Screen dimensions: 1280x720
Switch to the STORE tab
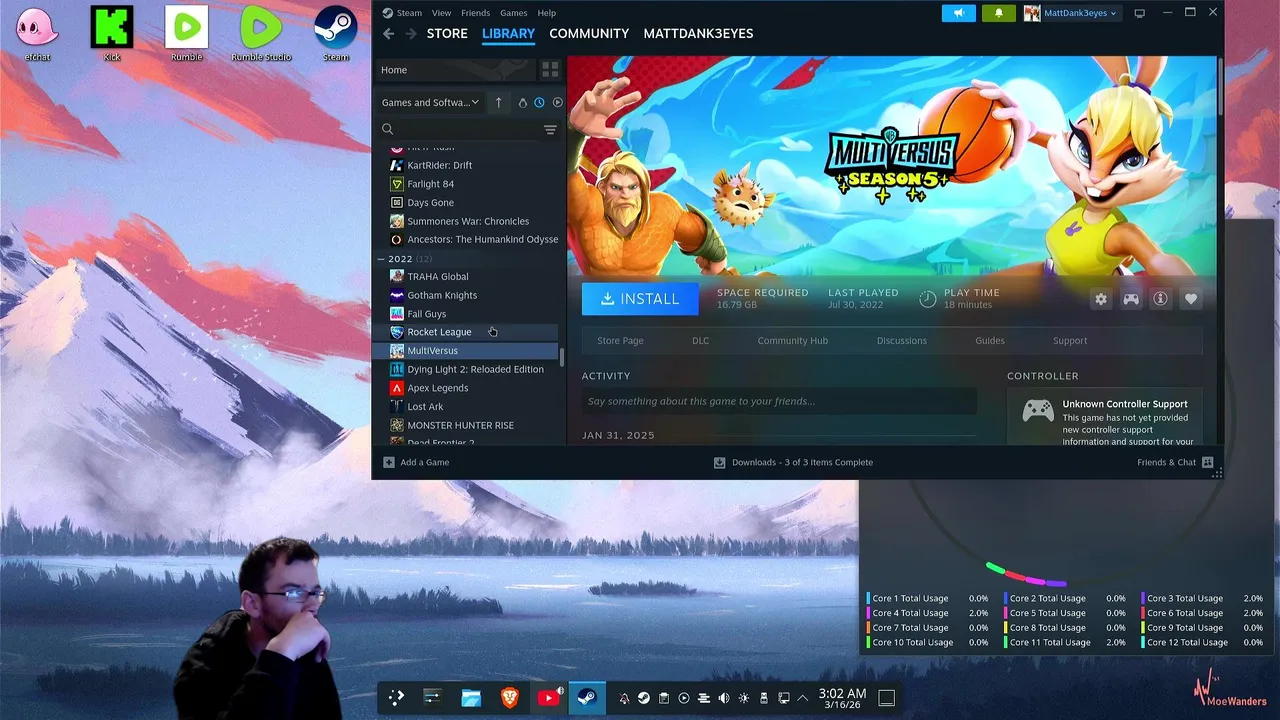(x=447, y=33)
